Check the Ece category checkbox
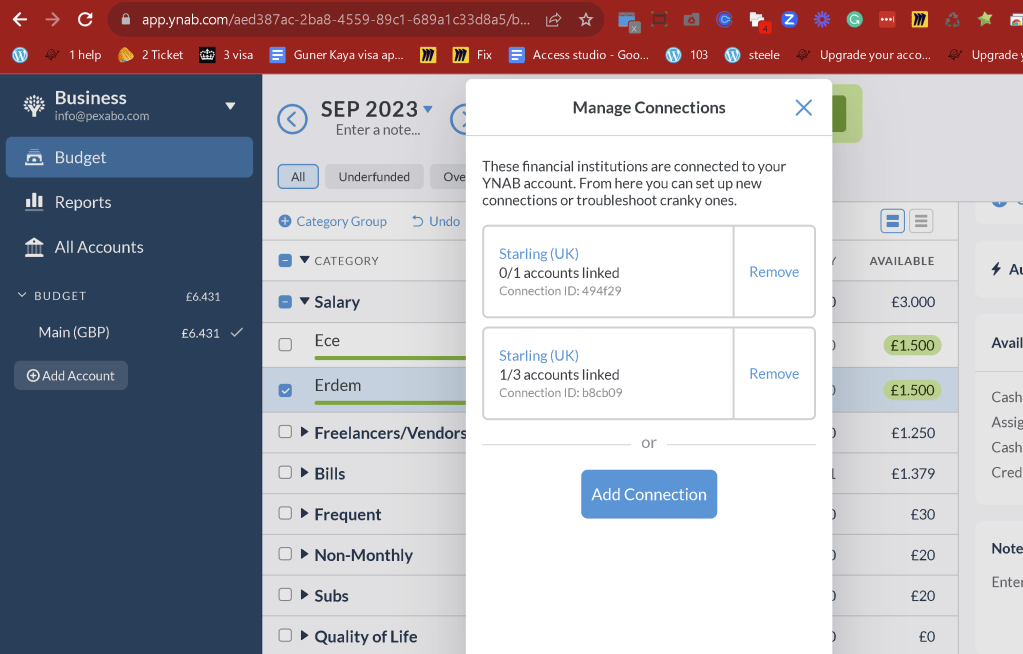Screen dimensions: 1023x654 click(285, 344)
